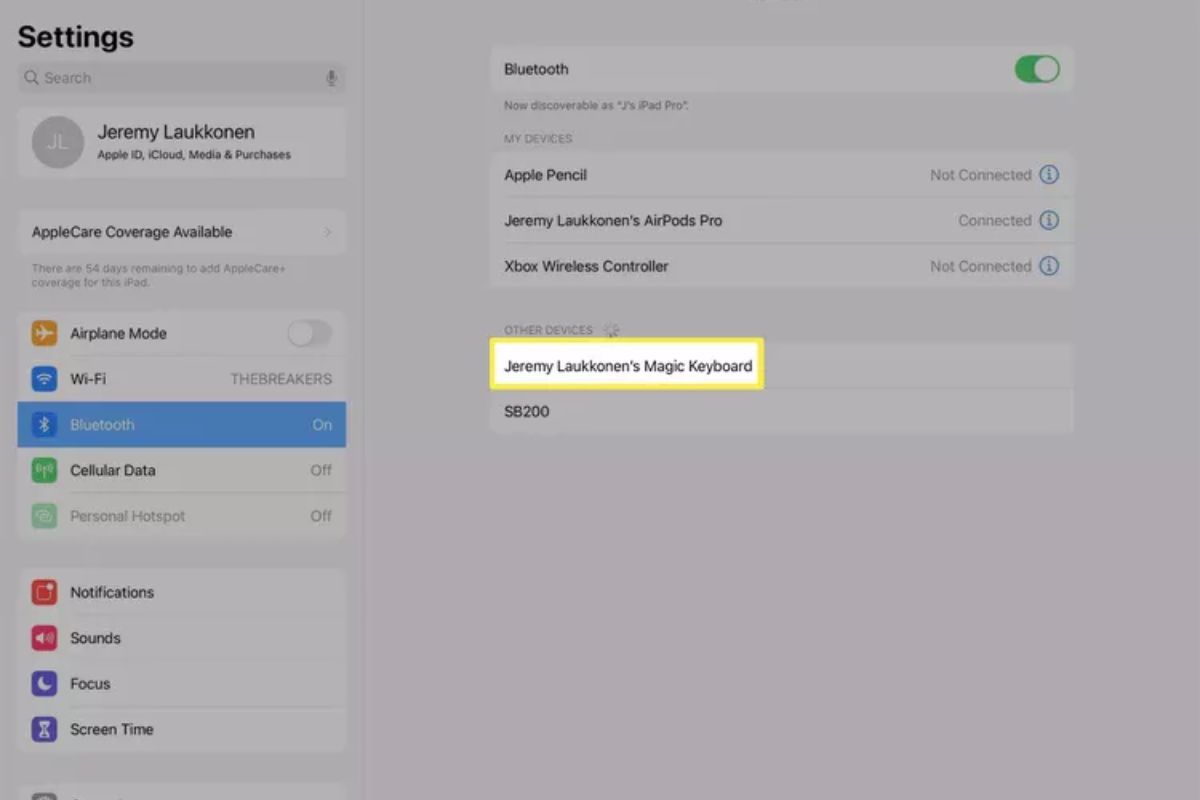Open the JL profile avatar
Screen dimensions: 1200x800
coord(57,142)
